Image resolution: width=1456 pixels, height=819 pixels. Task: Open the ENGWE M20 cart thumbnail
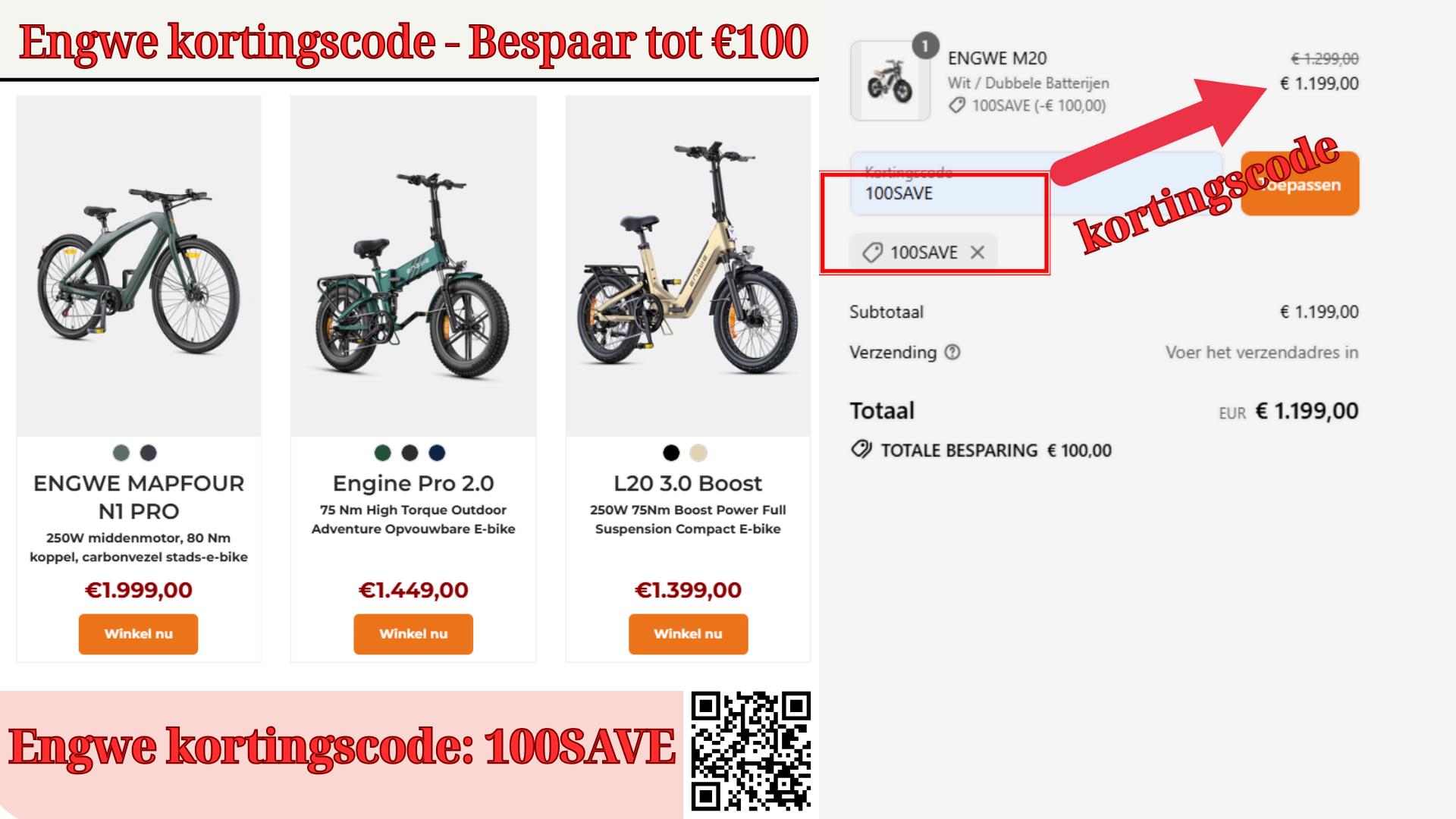890,80
